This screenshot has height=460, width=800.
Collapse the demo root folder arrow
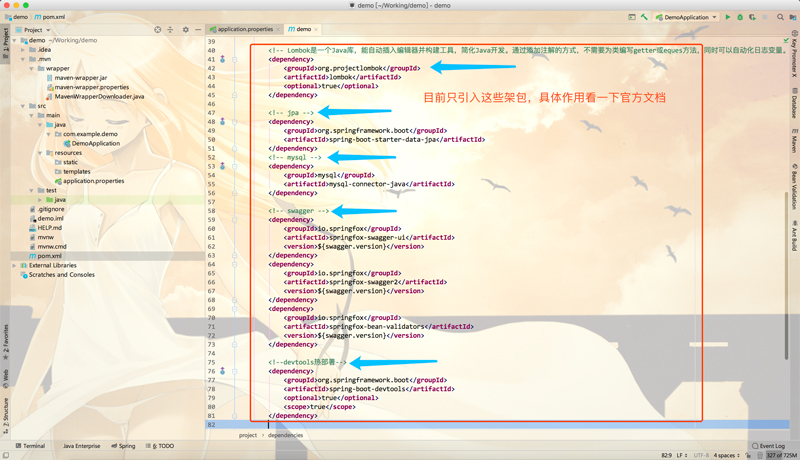pos(15,40)
